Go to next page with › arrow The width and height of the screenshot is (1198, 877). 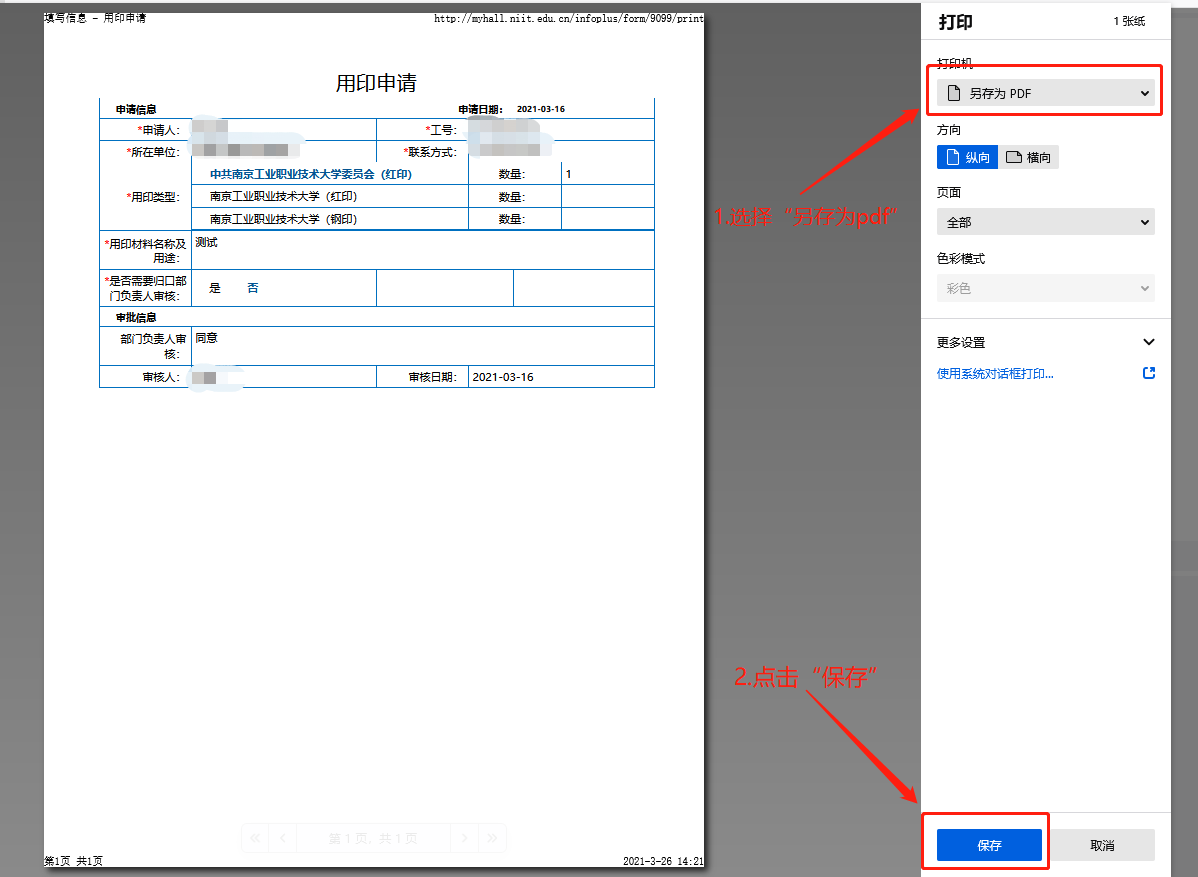coord(463,838)
